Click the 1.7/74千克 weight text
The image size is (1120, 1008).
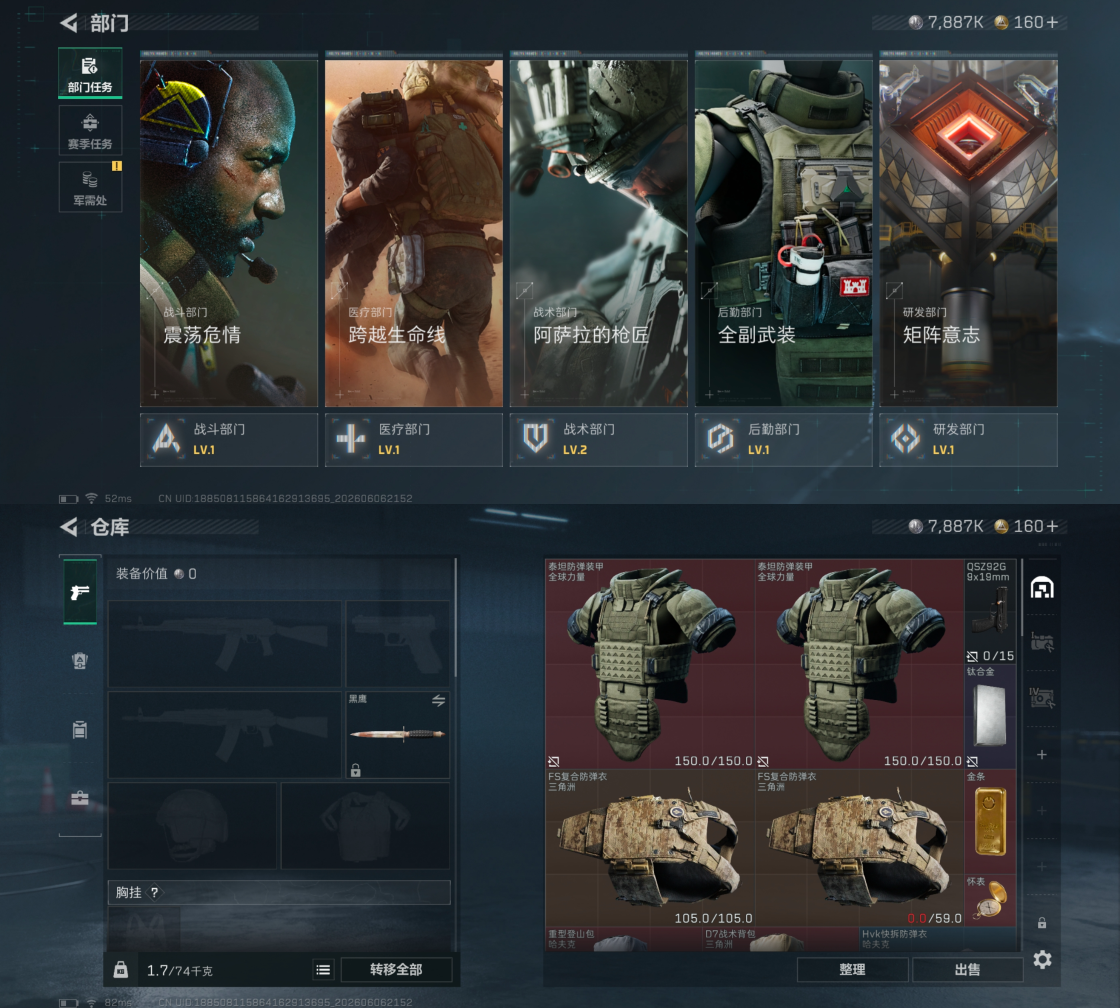tap(179, 970)
